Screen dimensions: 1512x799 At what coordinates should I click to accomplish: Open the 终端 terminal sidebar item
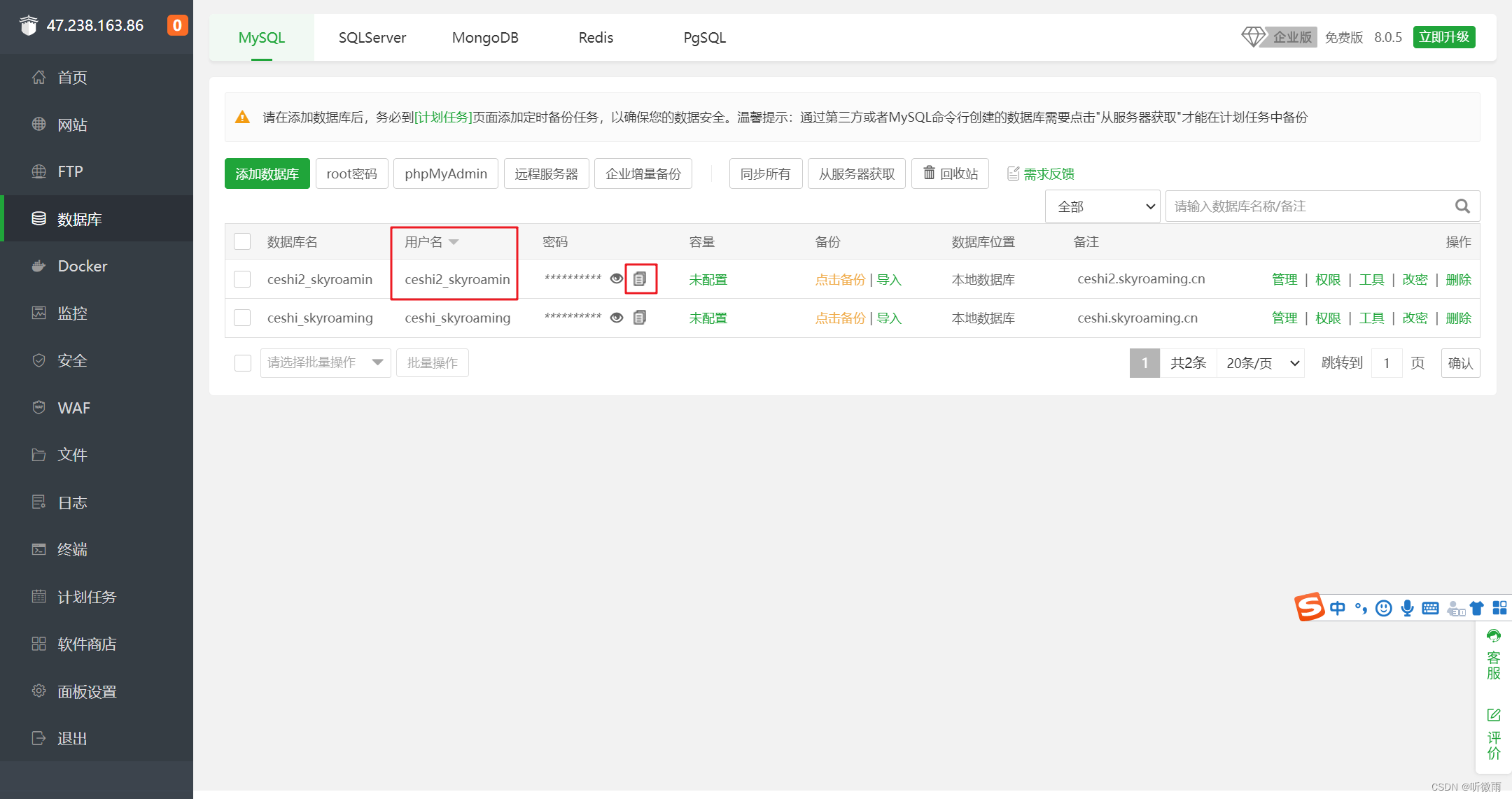[x=72, y=549]
